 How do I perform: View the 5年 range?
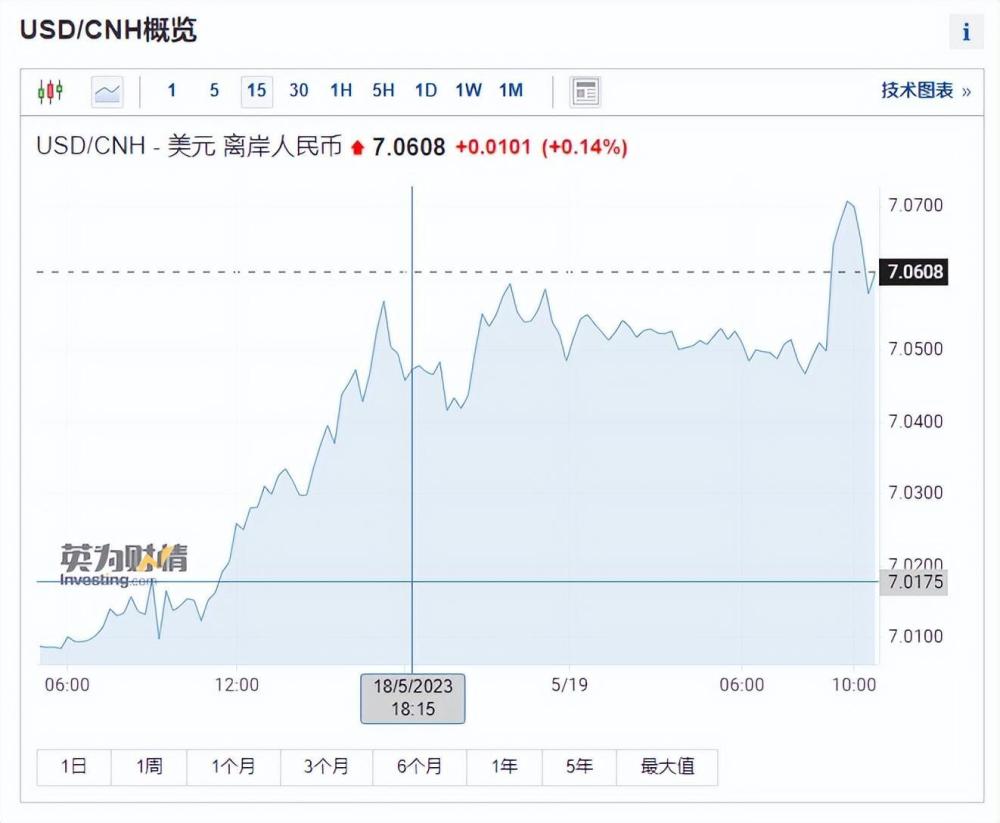click(579, 767)
